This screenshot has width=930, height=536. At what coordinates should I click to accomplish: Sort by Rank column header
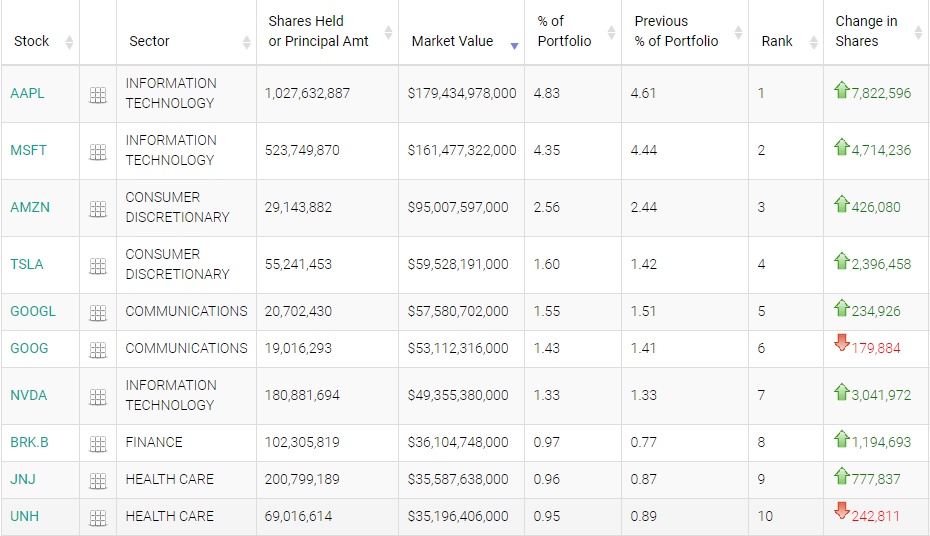[x=777, y=42]
